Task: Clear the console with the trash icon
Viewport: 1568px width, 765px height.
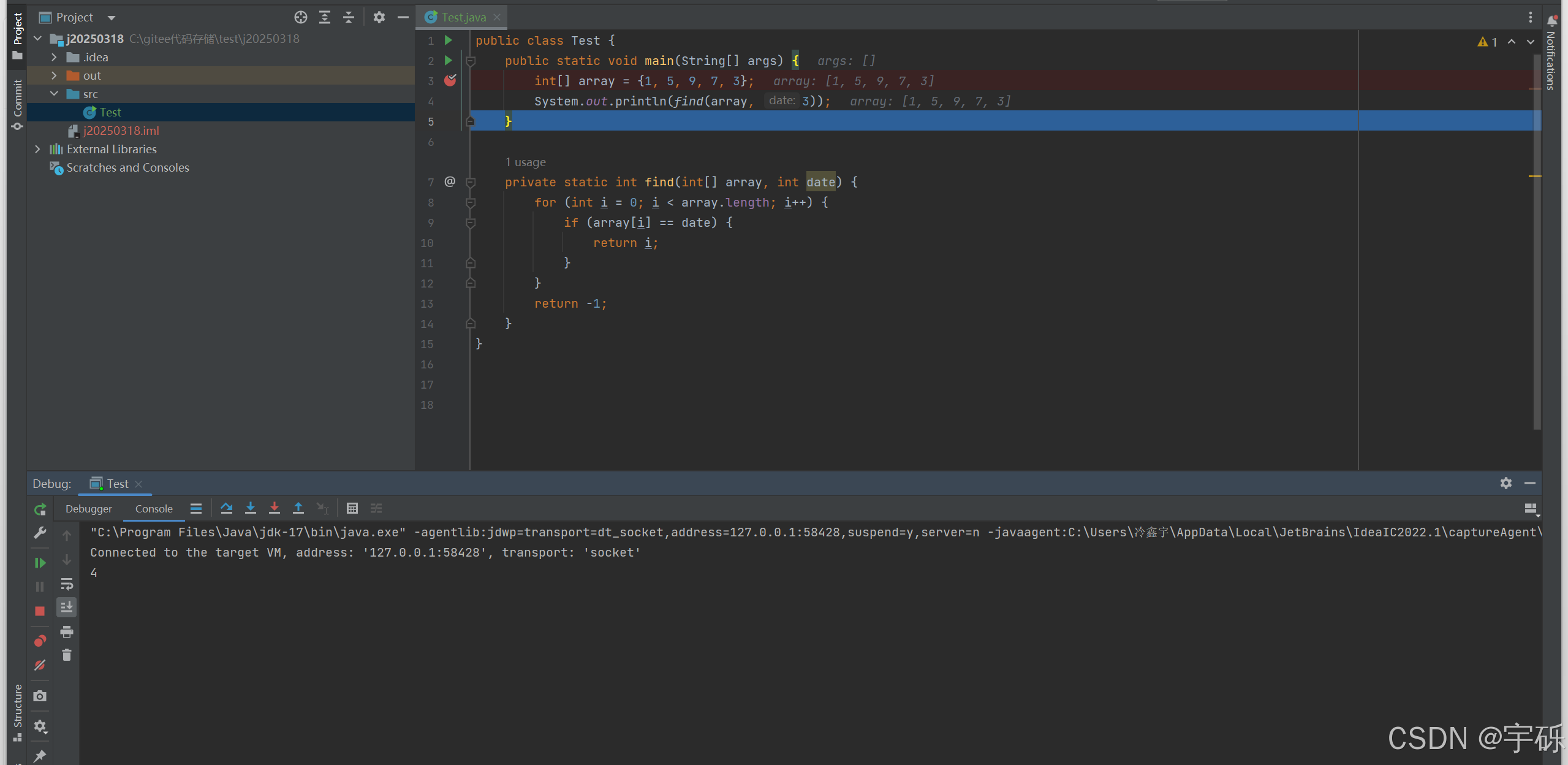Action: coord(67,656)
